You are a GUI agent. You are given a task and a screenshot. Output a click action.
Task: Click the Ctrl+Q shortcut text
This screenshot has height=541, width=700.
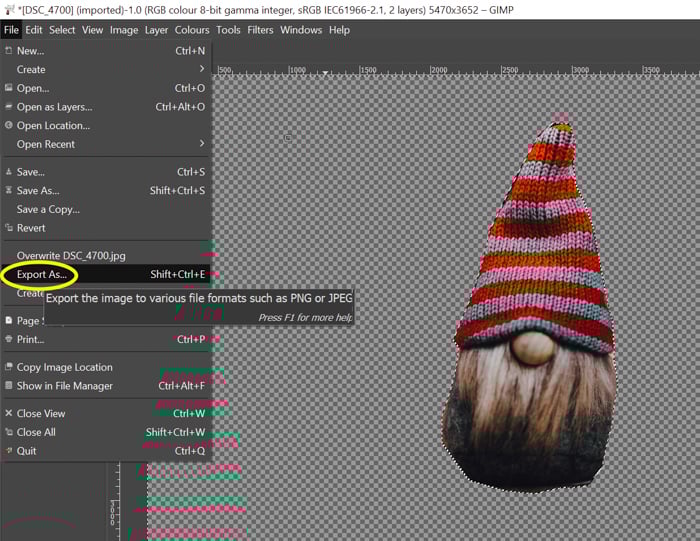190,451
